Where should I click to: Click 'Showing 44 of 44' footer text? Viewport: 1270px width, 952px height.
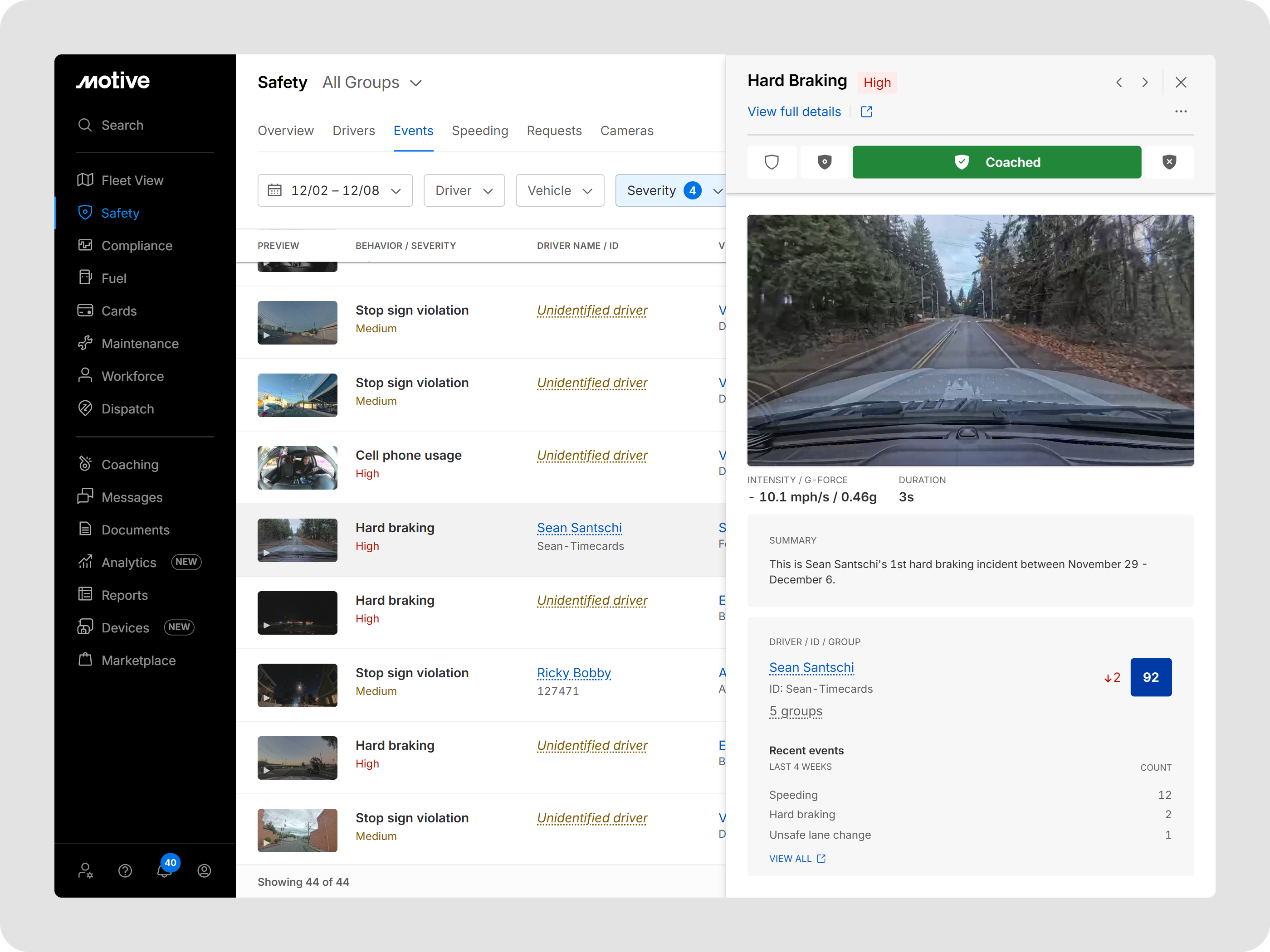click(303, 883)
